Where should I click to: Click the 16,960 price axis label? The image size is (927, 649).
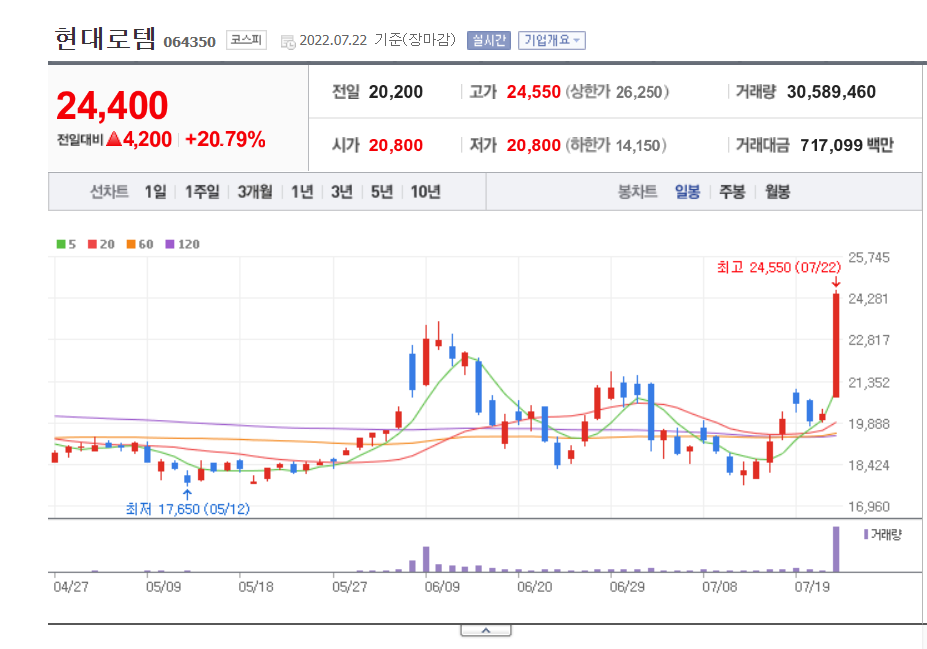point(868,507)
